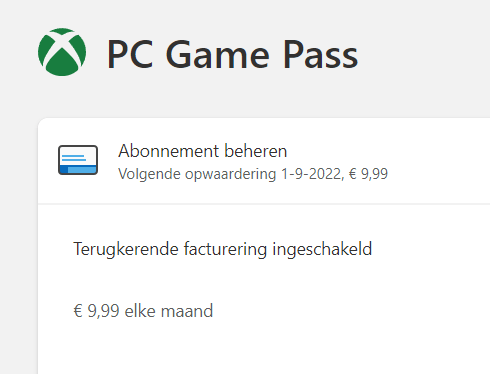Click the word "opwaardering" in the subtitle
The width and height of the screenshot is (490, 375).
231,175
